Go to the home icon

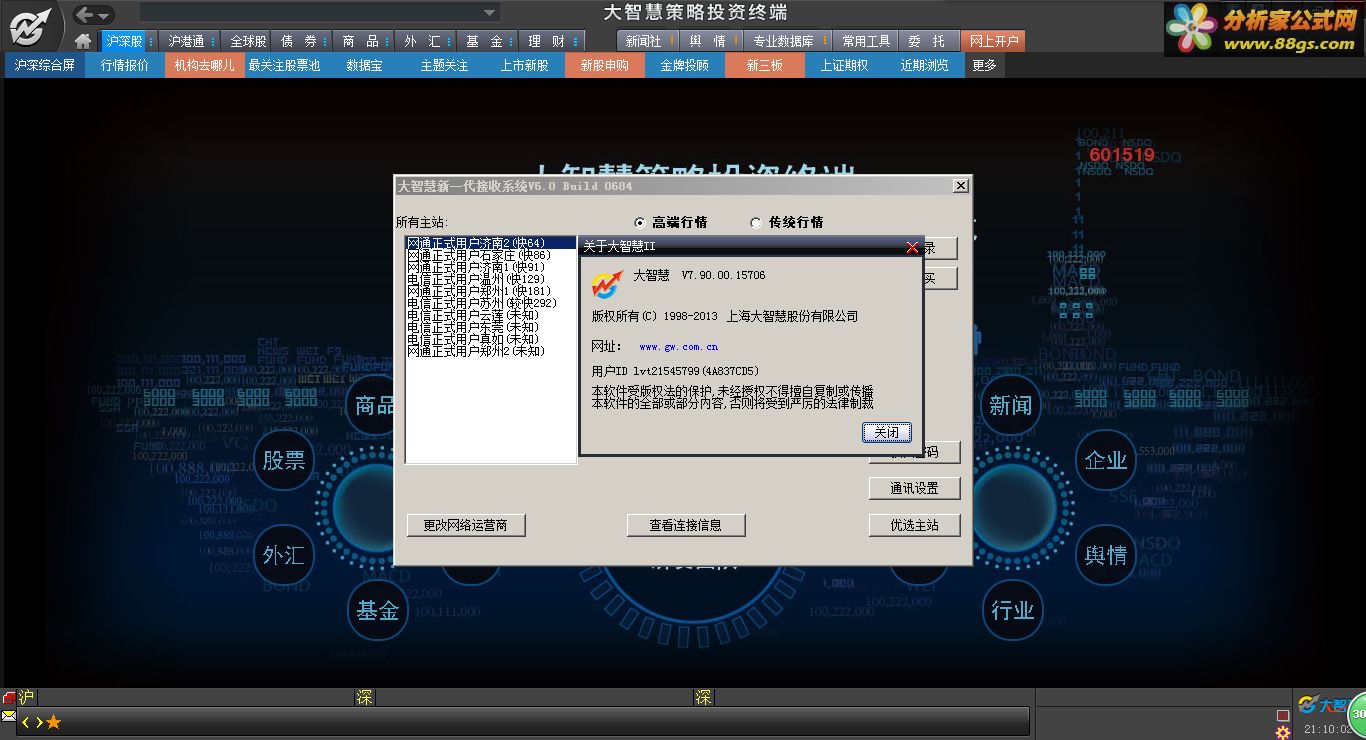point(84,41)
